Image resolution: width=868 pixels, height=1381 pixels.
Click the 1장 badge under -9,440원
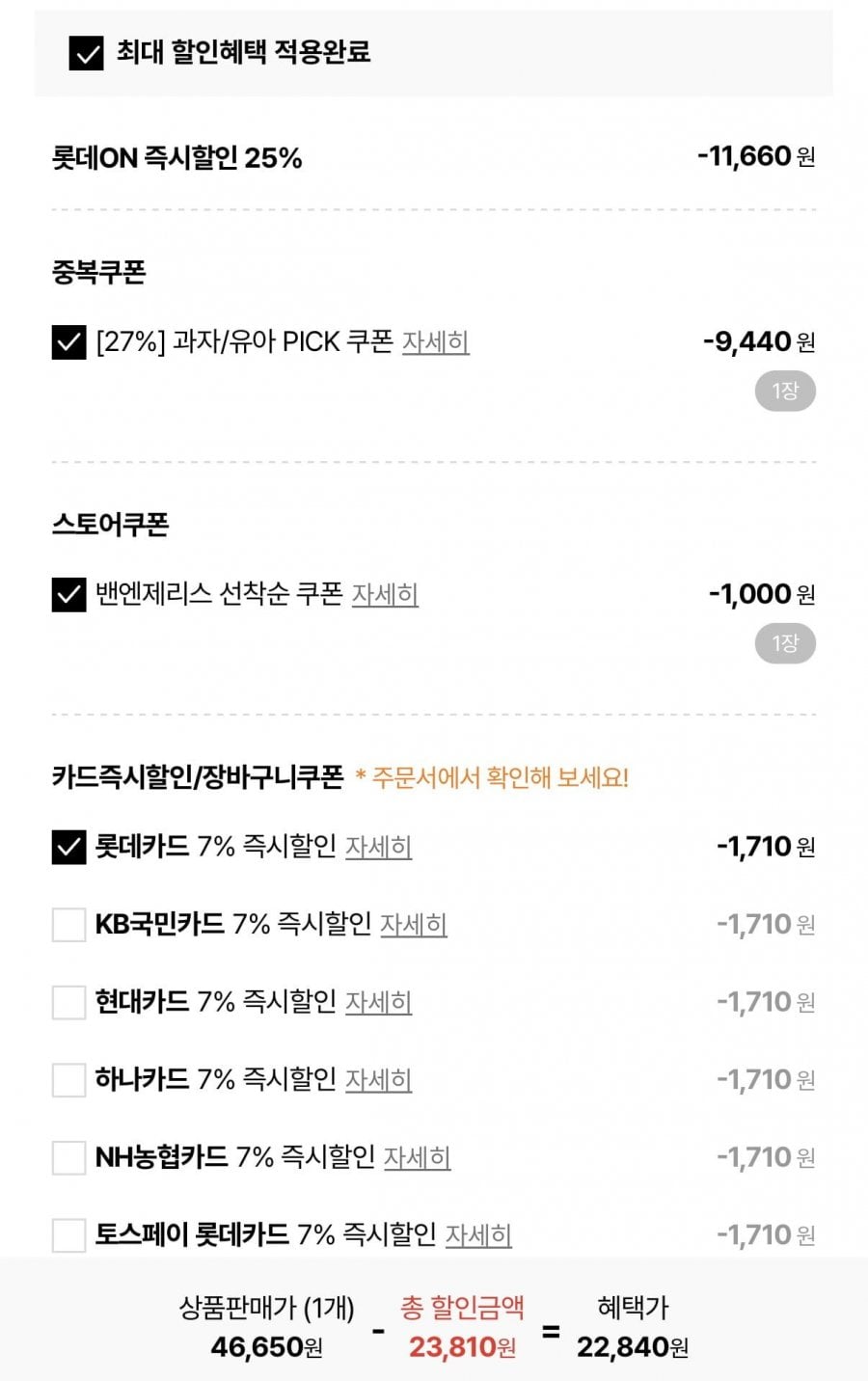785,392
